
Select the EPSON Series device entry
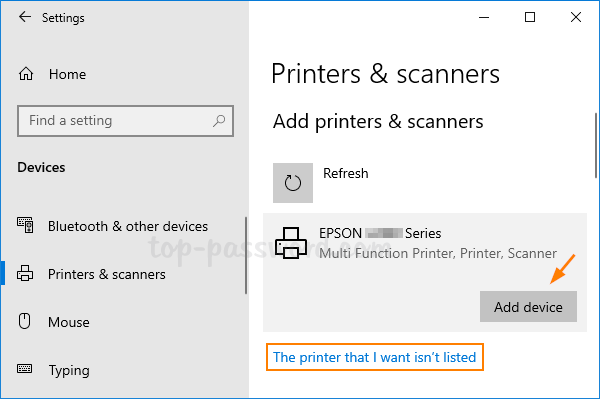[x=425, y=272]
